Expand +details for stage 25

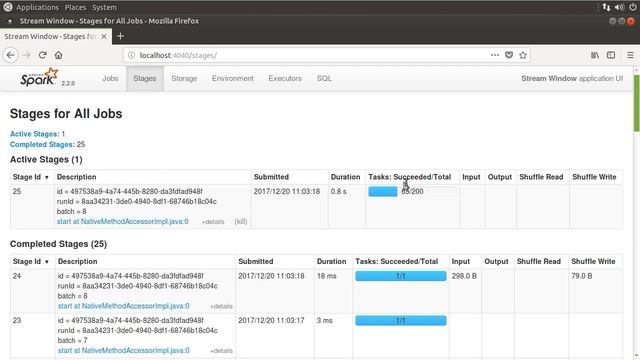213,222
